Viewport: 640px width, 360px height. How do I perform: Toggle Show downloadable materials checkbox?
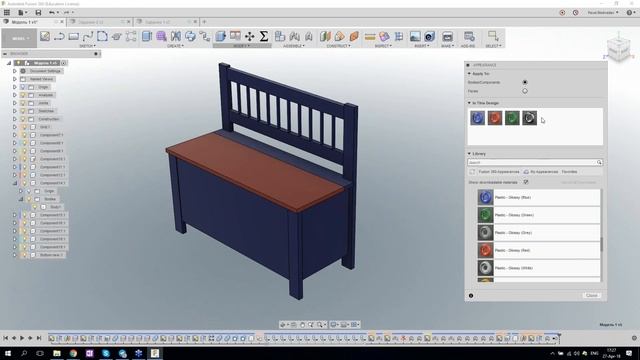(526, 182)
